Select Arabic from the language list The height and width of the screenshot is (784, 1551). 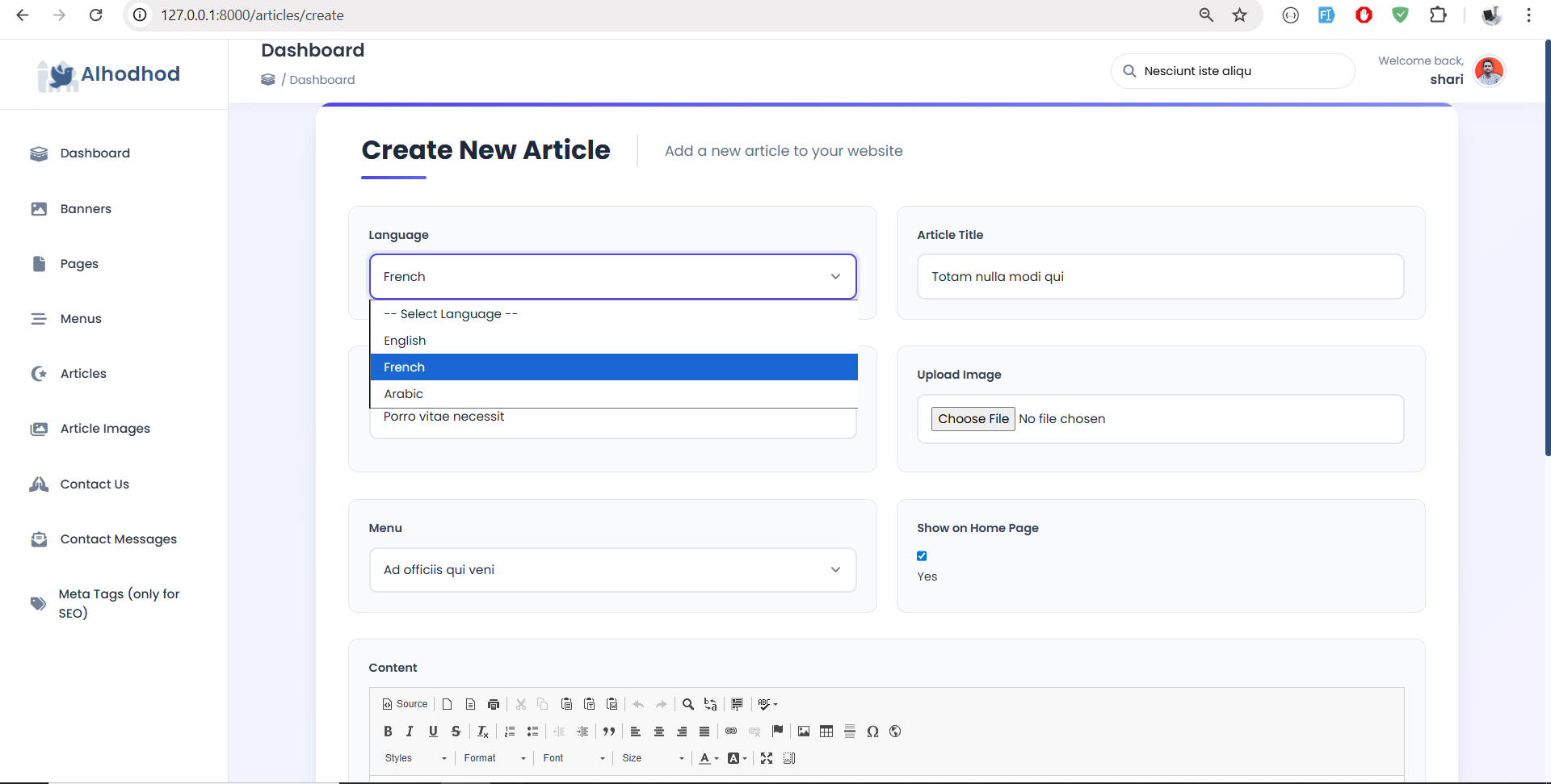404,394
